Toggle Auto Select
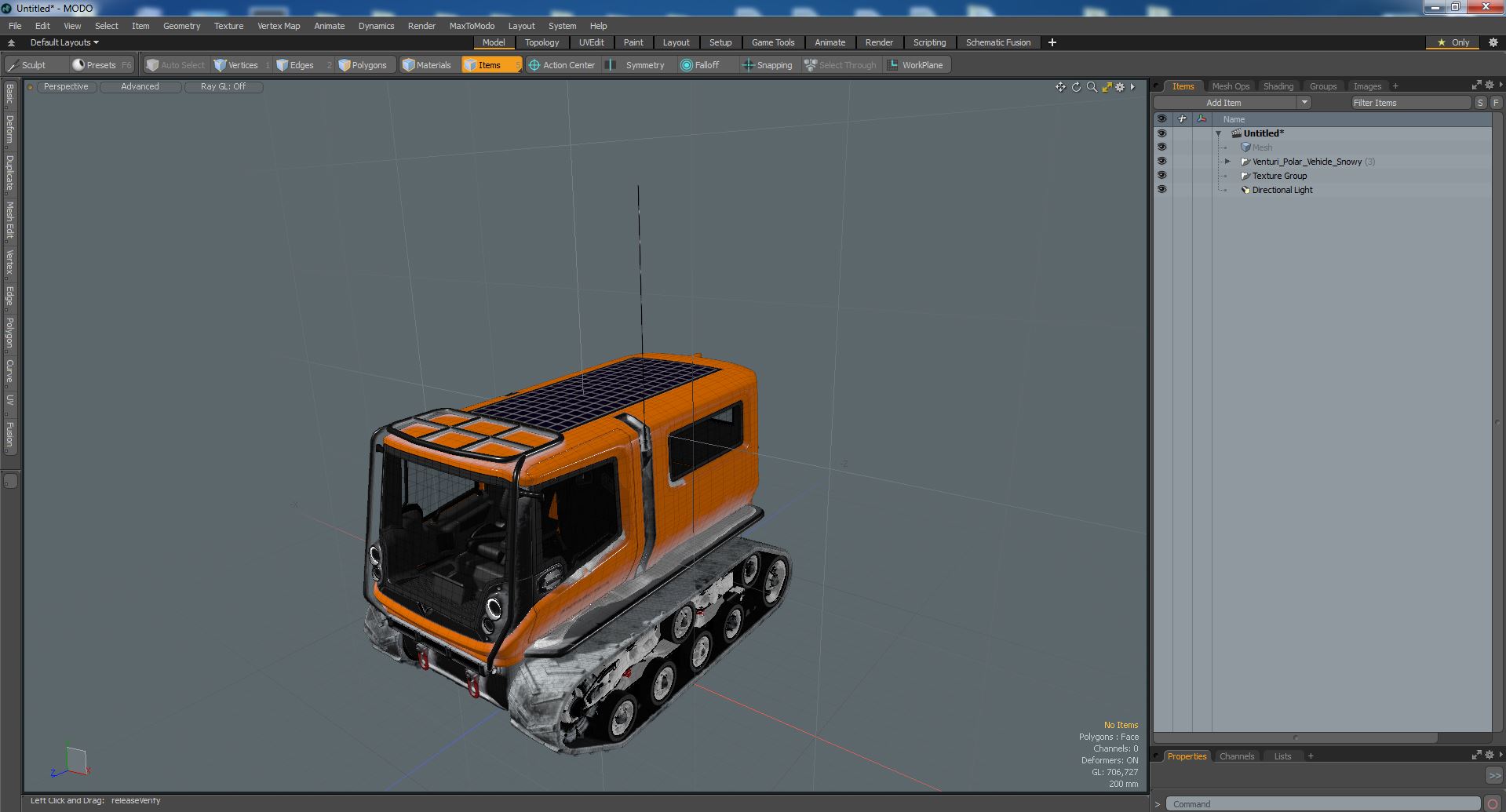The height and width of the screenshot is (812, 1506). coord(176,65)
